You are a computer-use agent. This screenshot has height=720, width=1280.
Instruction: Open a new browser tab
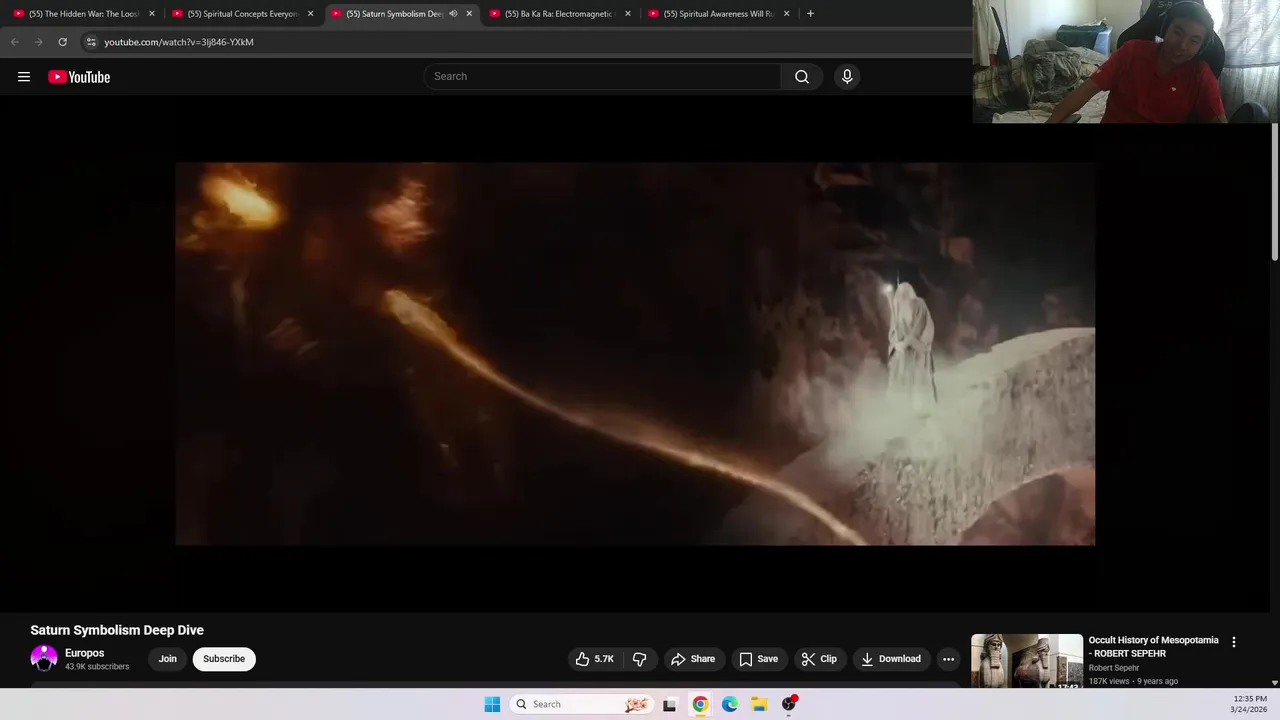point(810,14)
